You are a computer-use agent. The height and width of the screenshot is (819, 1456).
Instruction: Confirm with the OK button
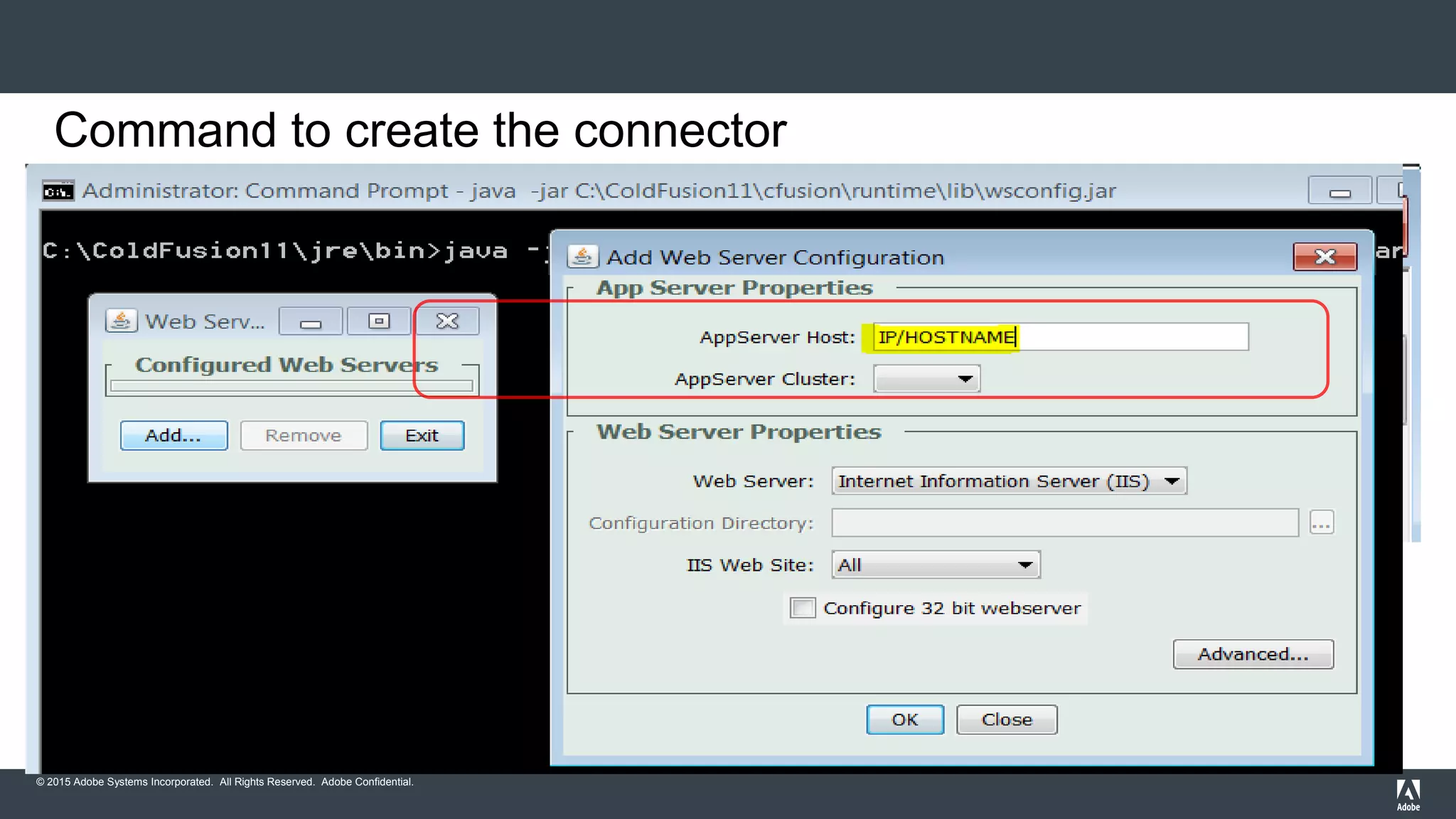905,719
